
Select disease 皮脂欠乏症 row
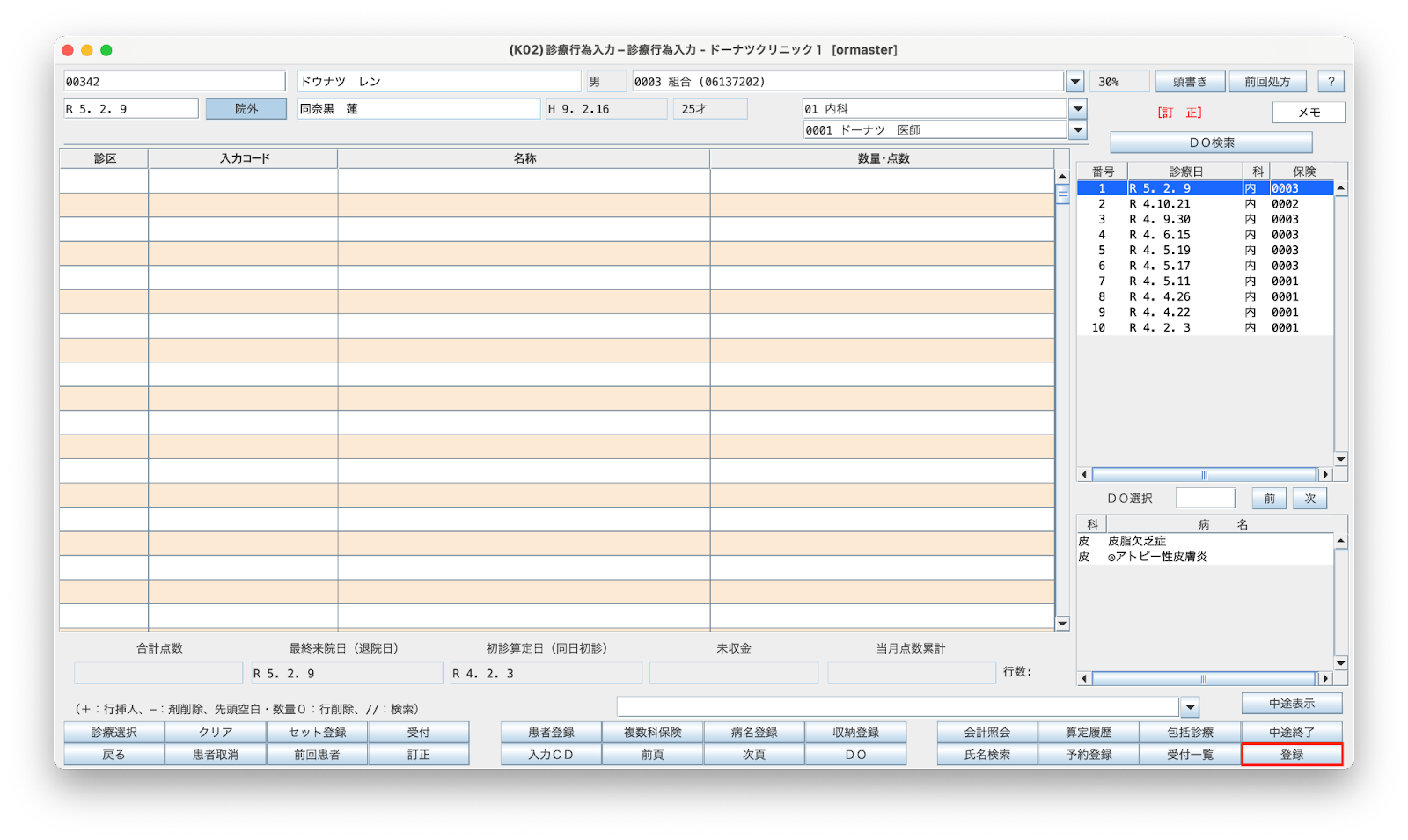1205,541
